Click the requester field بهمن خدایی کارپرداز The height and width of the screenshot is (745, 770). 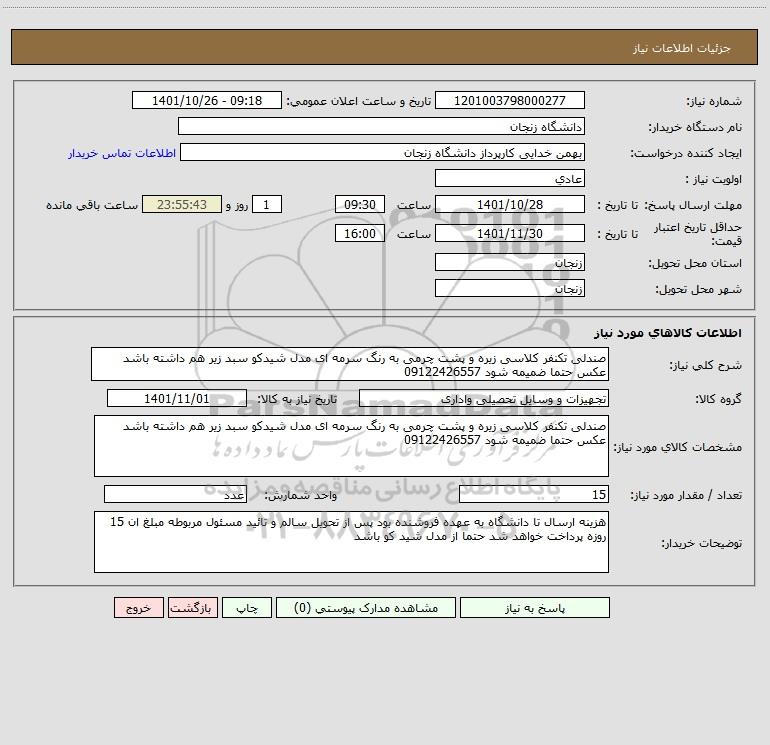click(383, 152)
